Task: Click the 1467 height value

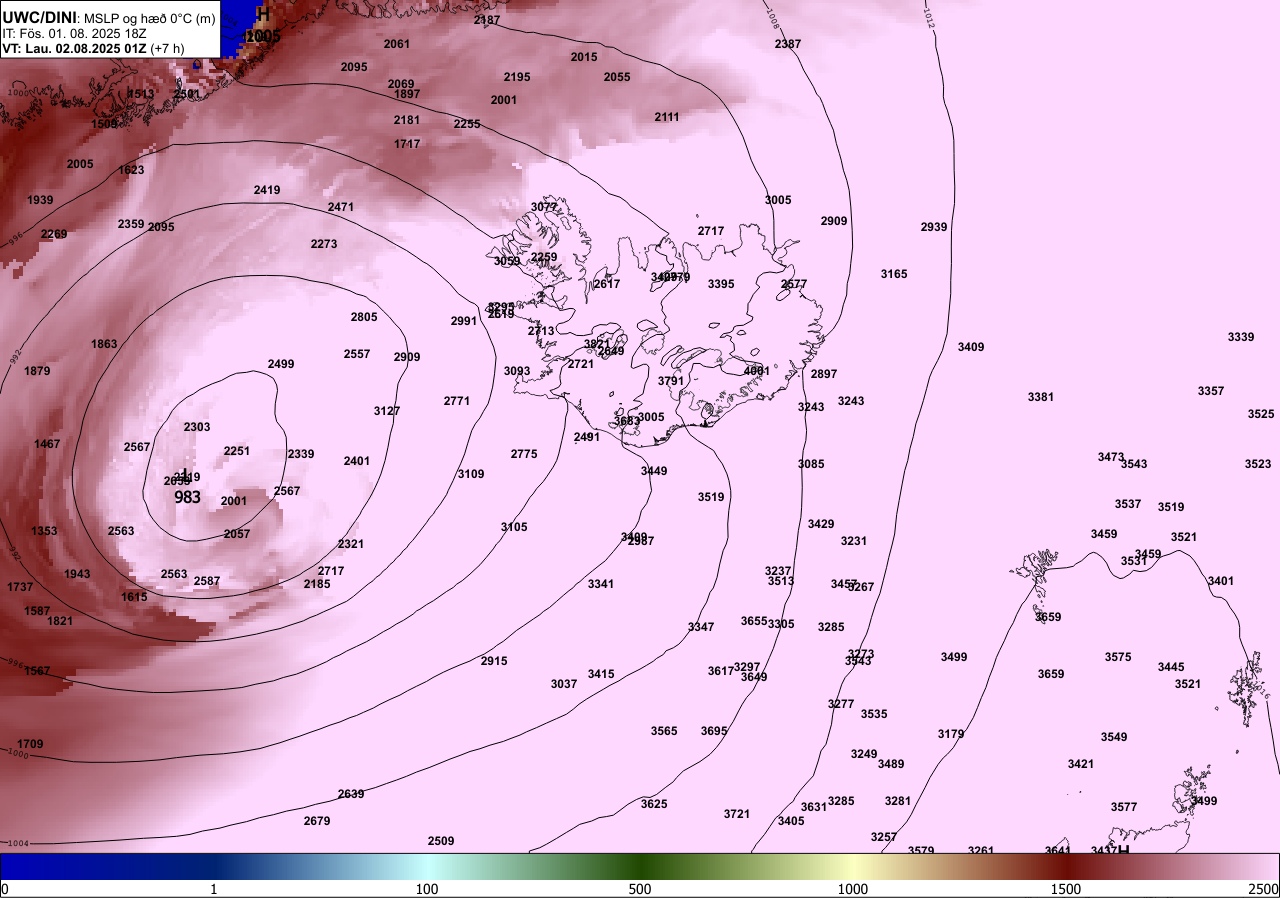Action: 47,444
